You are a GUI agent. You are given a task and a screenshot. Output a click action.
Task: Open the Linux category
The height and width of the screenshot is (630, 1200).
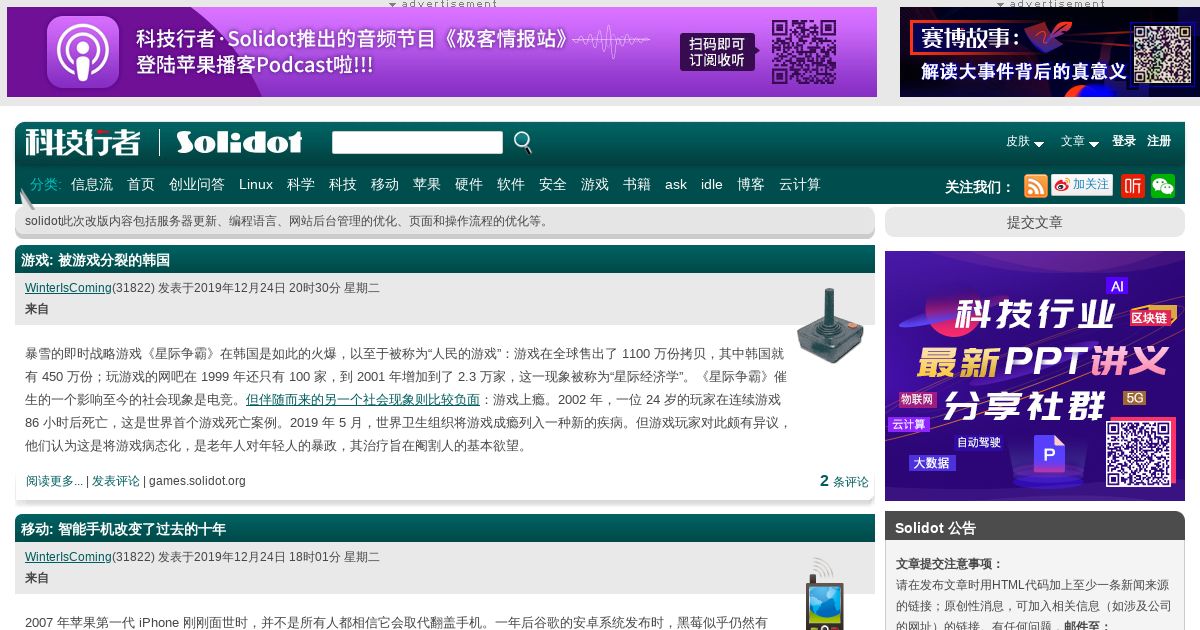256,184
